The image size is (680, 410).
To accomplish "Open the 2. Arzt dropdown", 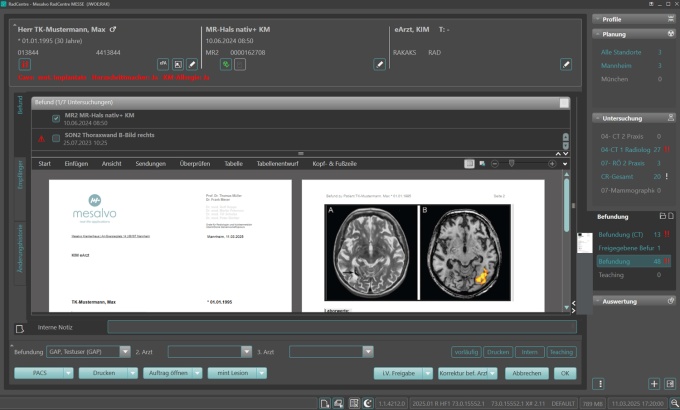I will tap(246, 351).
